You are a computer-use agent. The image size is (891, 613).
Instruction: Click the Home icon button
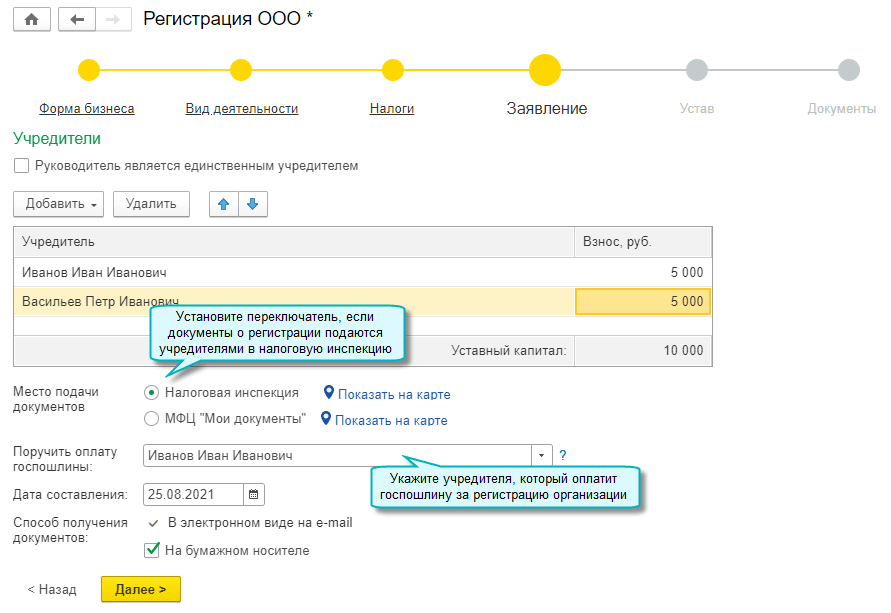[31, 20]
